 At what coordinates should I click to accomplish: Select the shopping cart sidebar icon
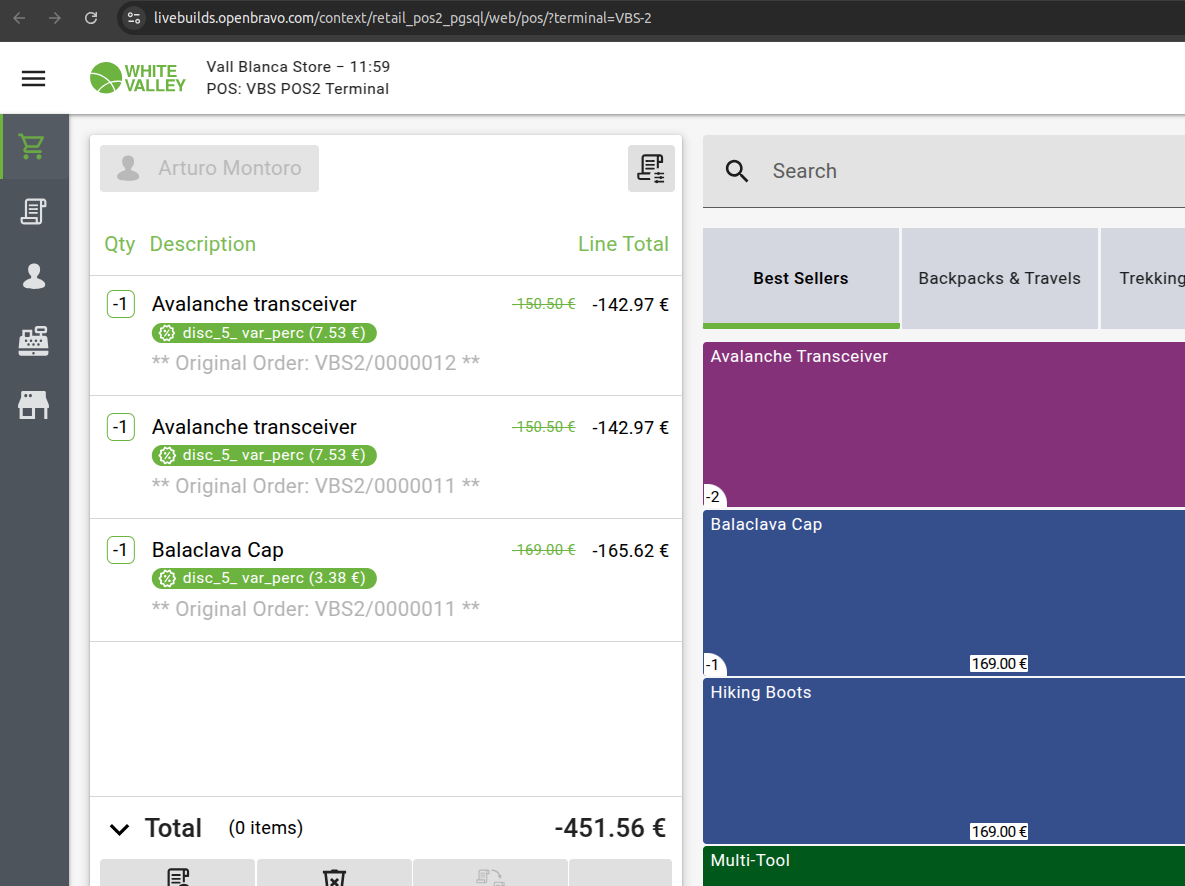point(33,147)
